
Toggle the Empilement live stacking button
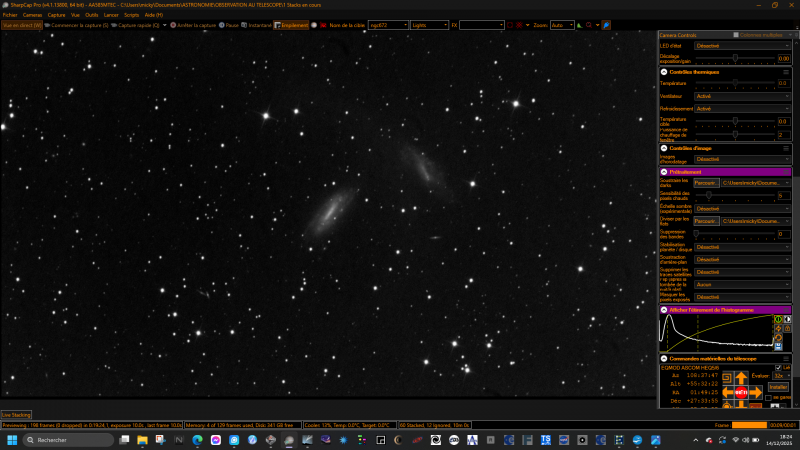point(291,25)
